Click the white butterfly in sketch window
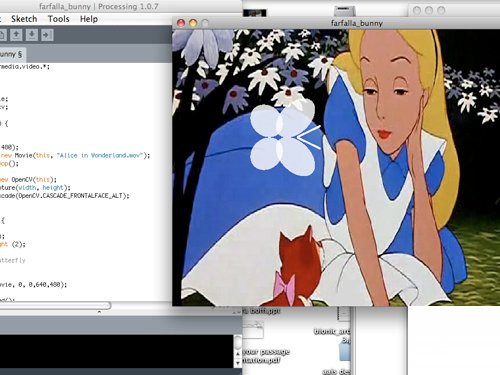Screen dimensions: 500x375 point(286,138)
